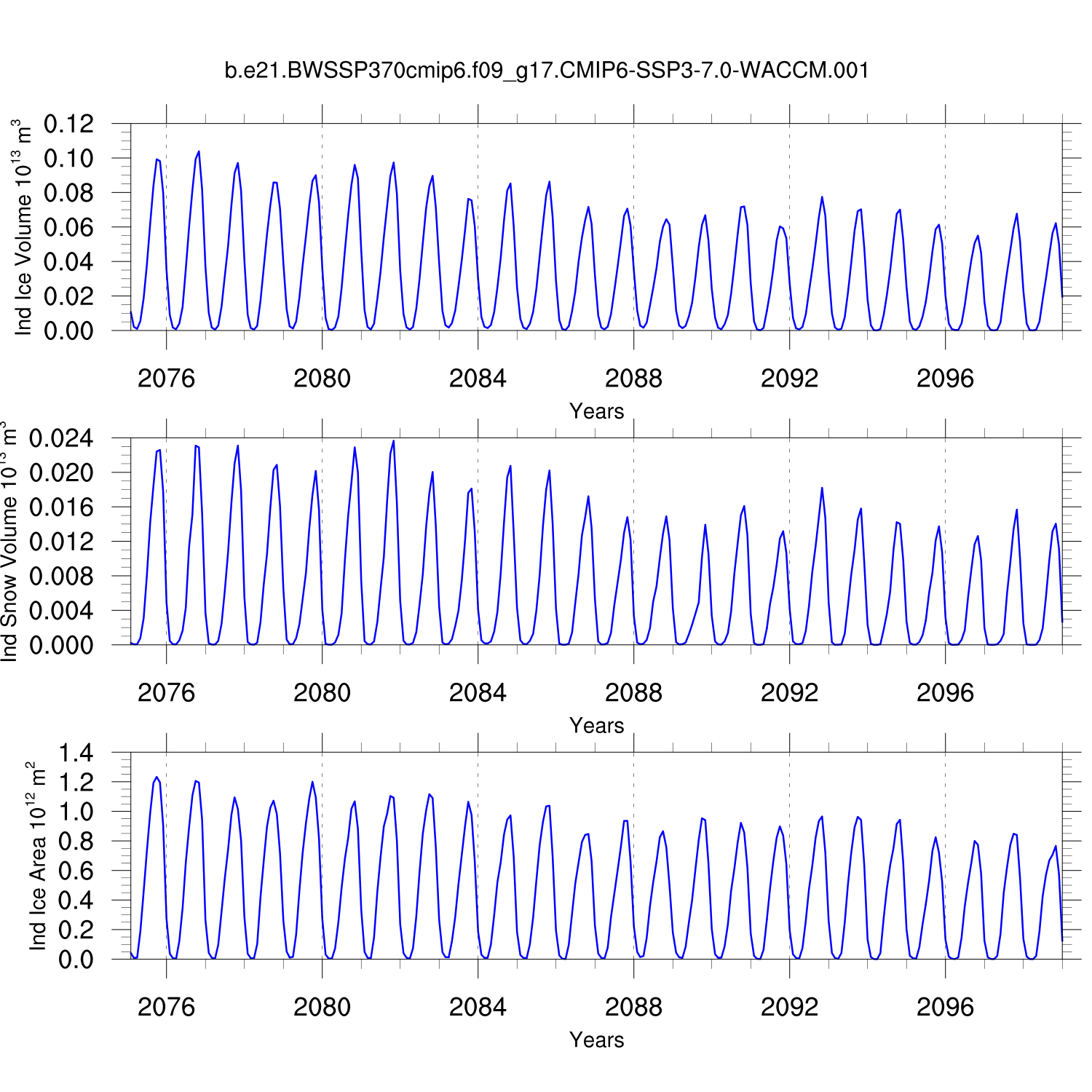Viewport: 1092px width, 1092px height.
Task: Click 2088 tick label below ice area plot
Action: (633, 1008)
